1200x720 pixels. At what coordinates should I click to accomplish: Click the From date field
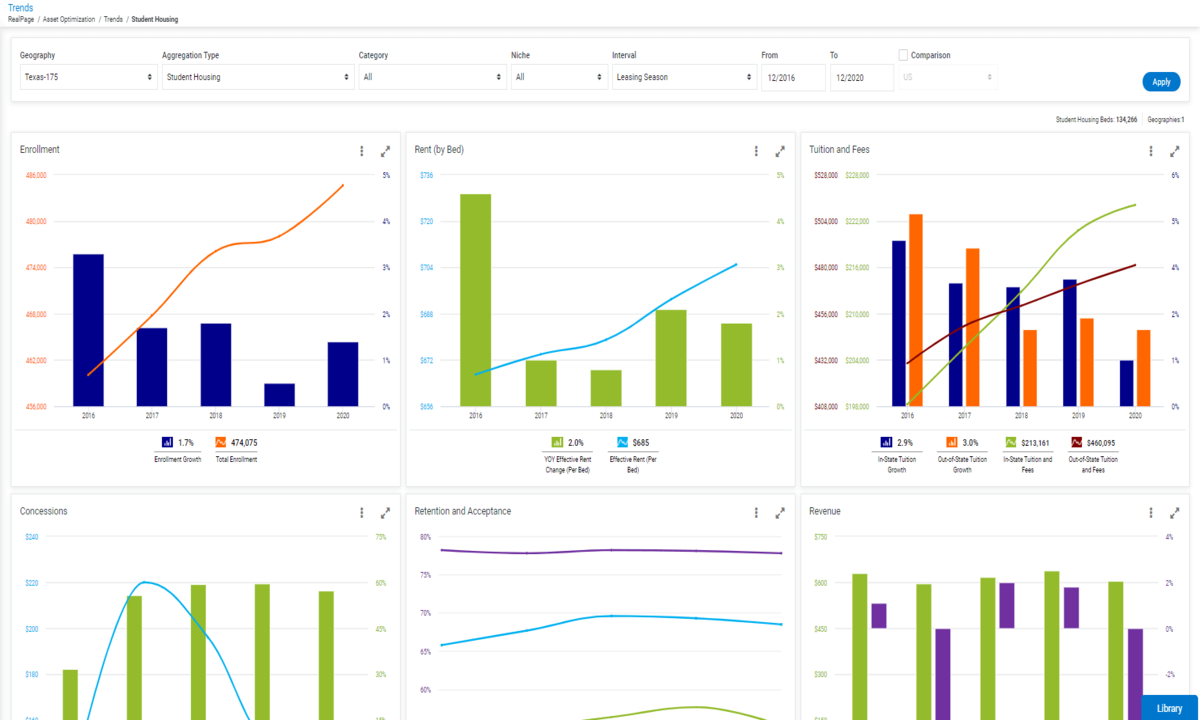tap(793, 77)
